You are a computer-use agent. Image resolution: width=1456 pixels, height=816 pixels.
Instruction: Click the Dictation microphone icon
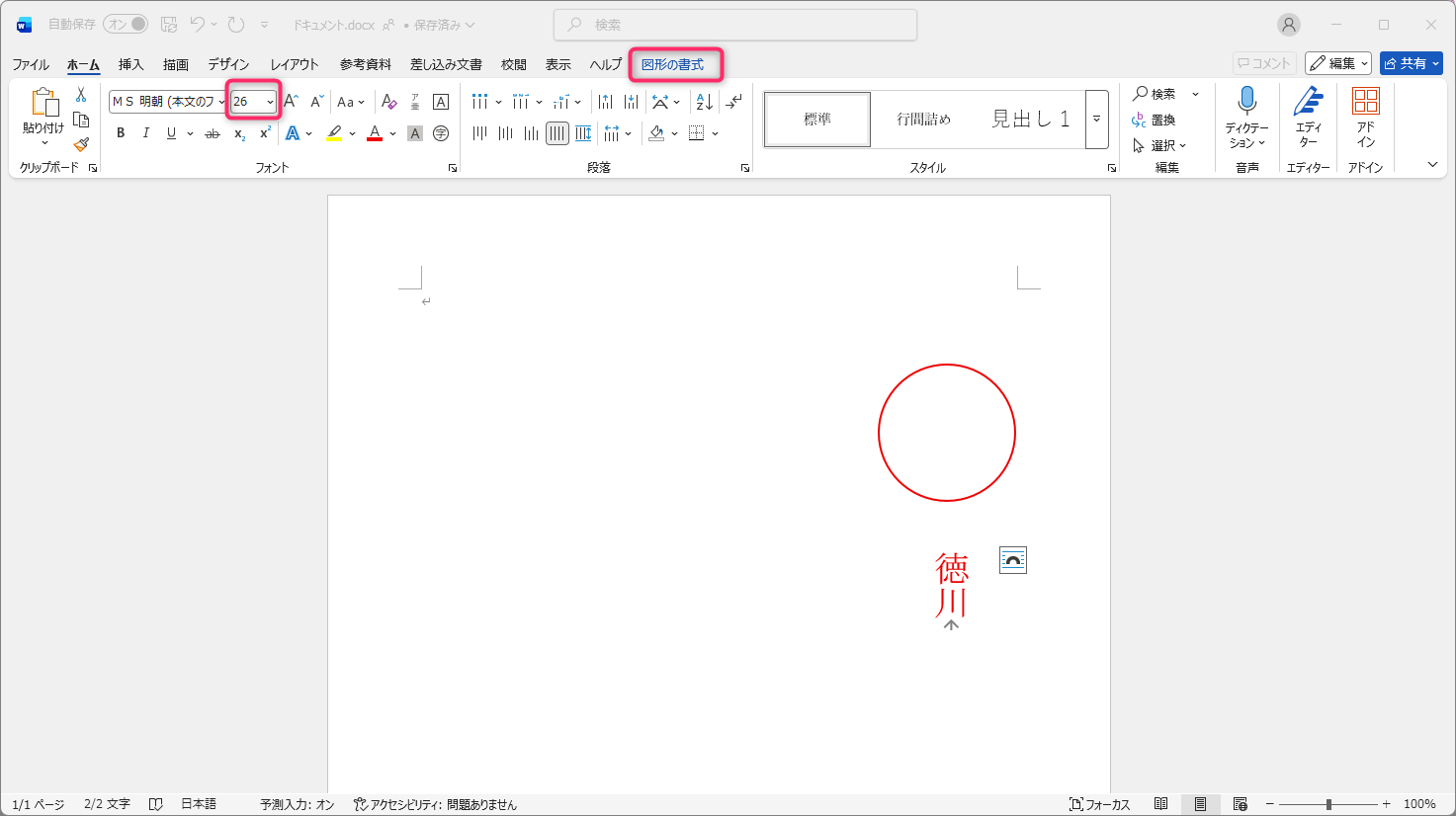1246,101
